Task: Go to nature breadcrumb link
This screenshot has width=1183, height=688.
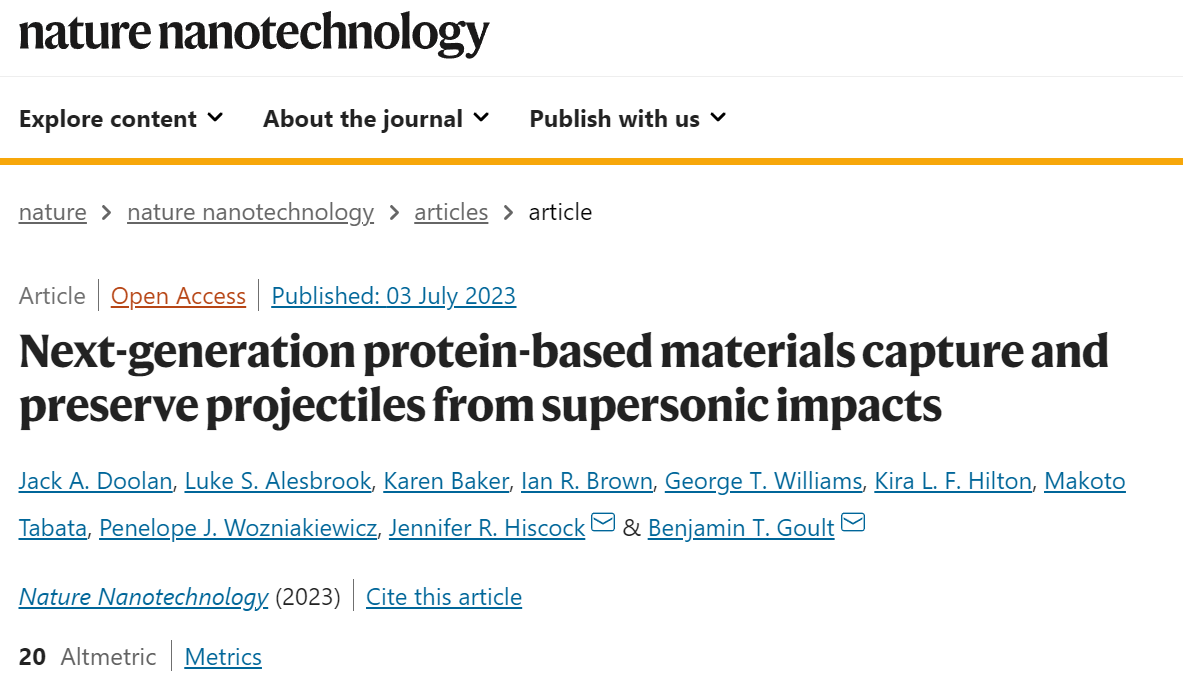Action: coord(53,212)
